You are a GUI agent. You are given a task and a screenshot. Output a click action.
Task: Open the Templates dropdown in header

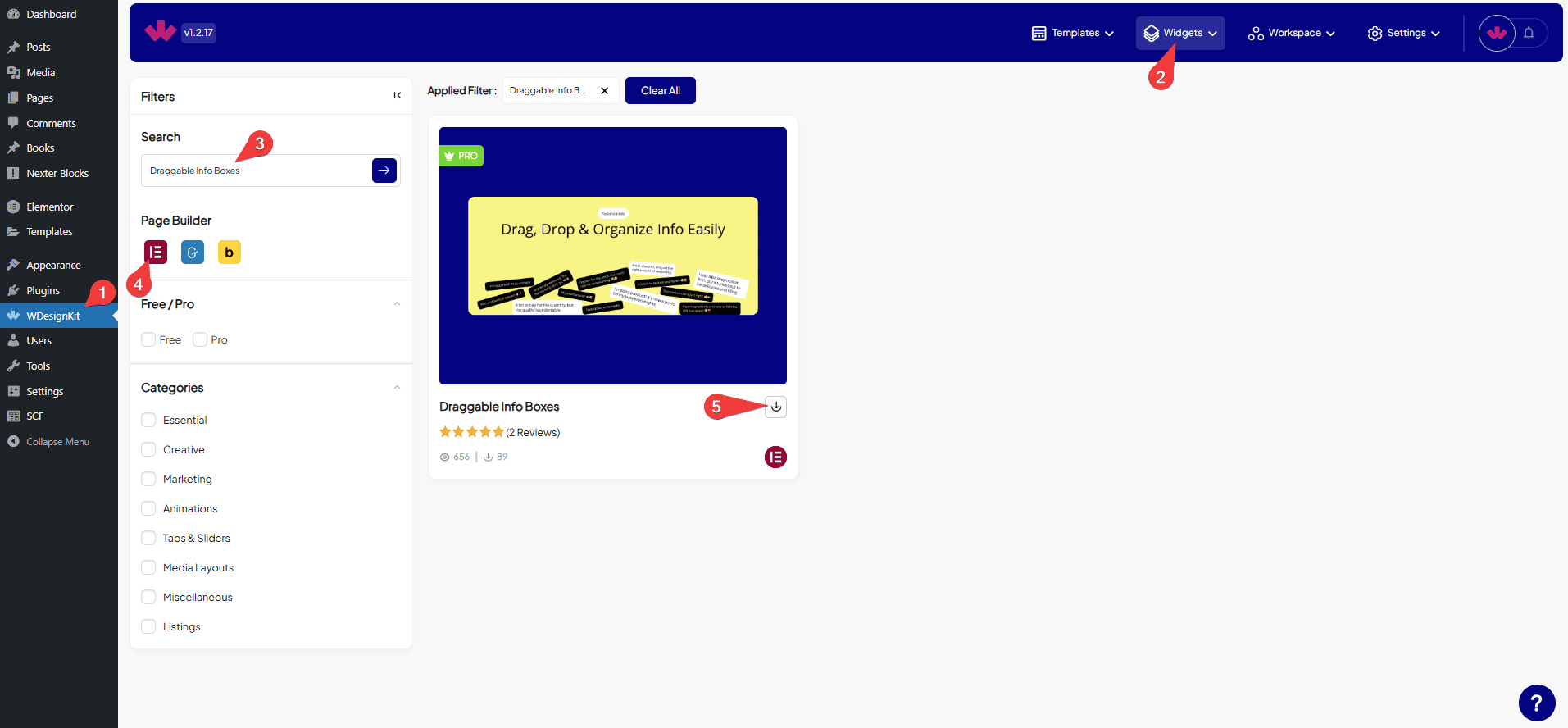point(1073,33)
